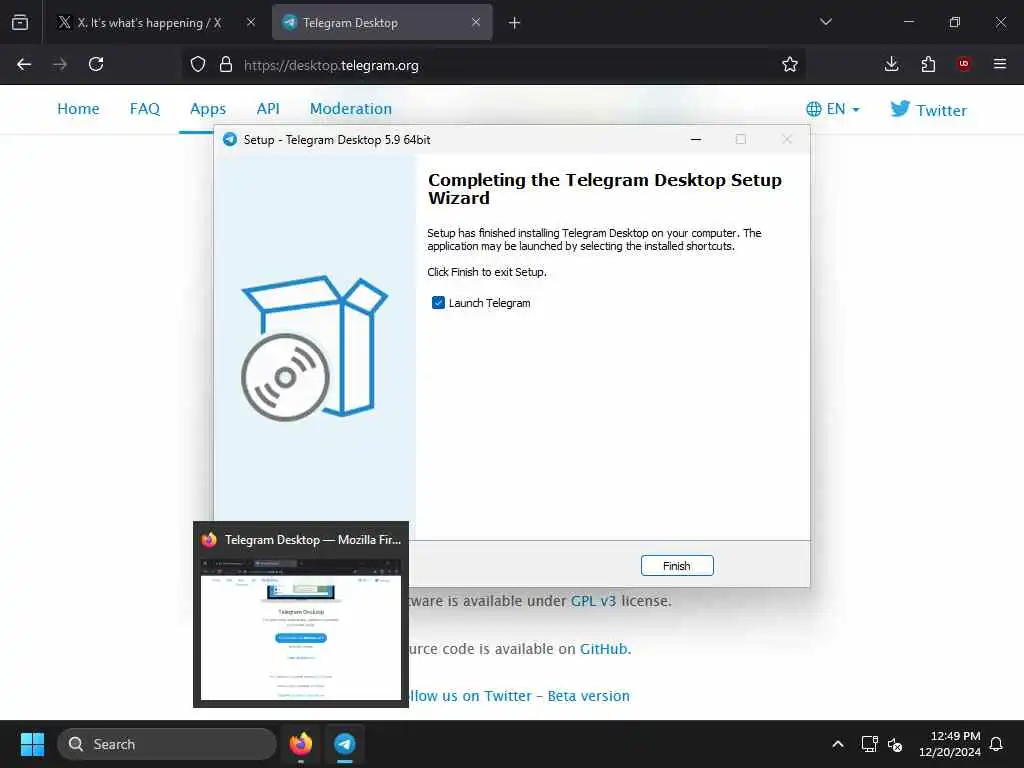Click the Firefox icon in the taskbar
Viewport: 1024px width, 768px height.
click(300, 744)
